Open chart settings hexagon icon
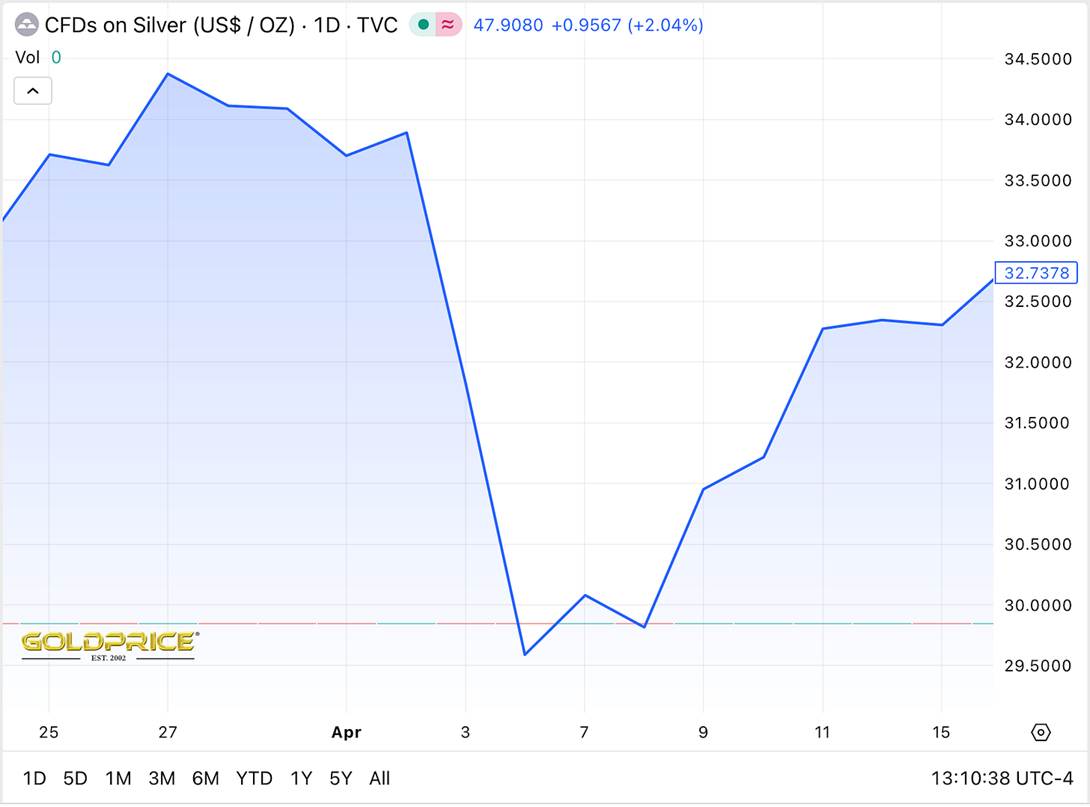 [x=1040, y=733]
